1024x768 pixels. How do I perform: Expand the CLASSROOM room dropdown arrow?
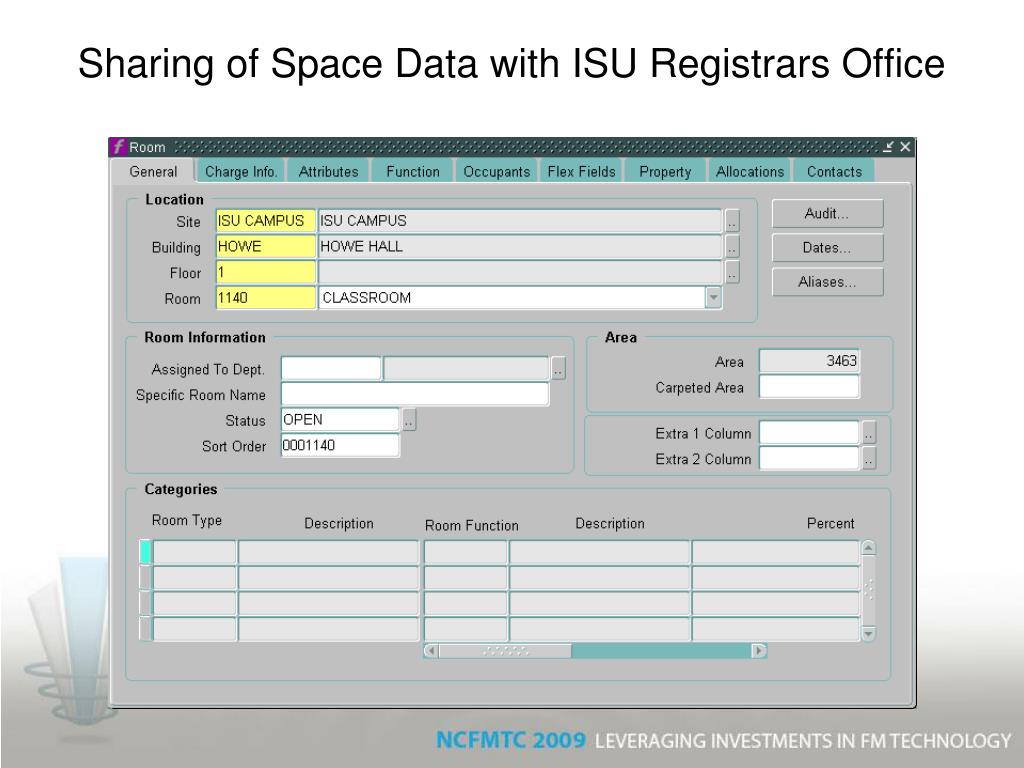713,298
